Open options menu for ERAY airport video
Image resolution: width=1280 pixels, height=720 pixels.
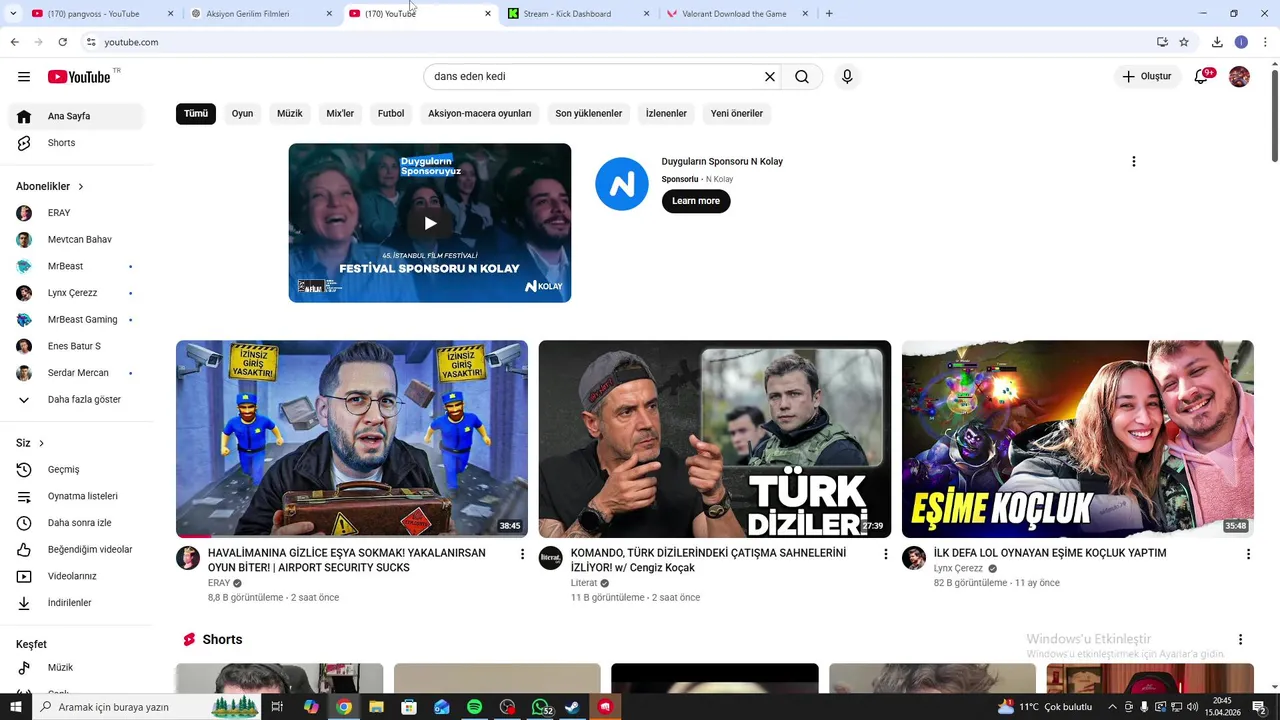pyautogui.click(x=522, y=554)
